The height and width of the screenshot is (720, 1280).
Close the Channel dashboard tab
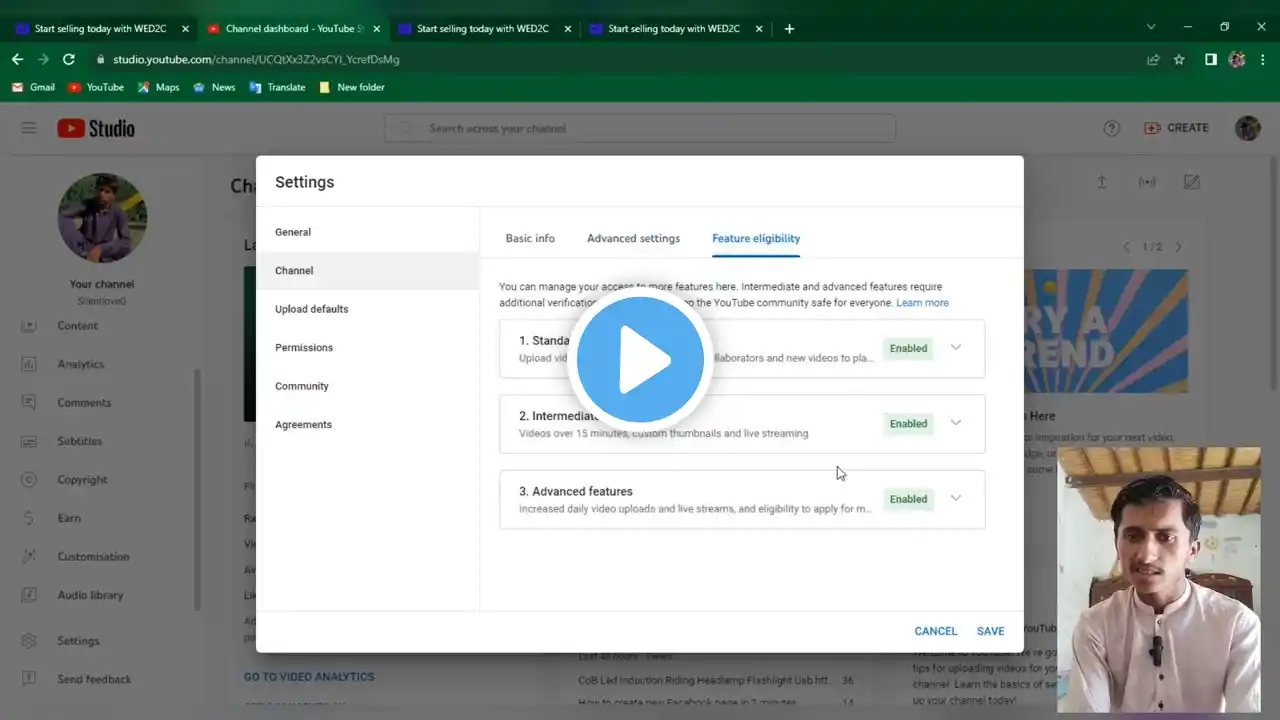pos(377,29)
